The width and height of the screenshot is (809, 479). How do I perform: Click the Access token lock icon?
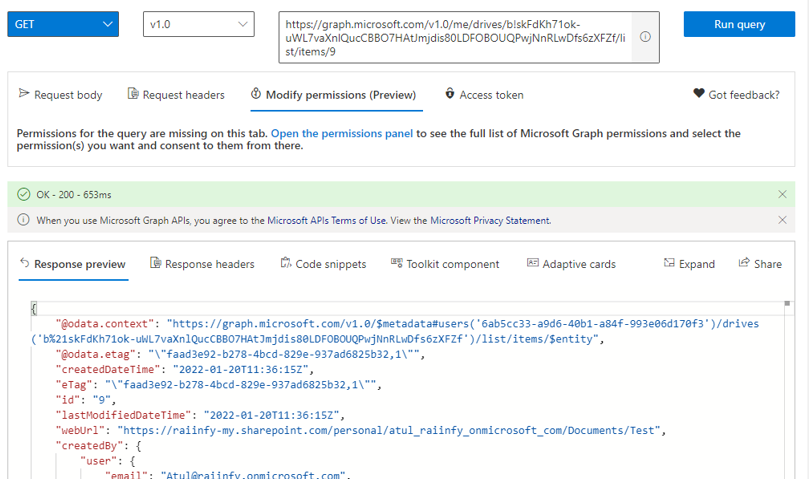(450, 93)
